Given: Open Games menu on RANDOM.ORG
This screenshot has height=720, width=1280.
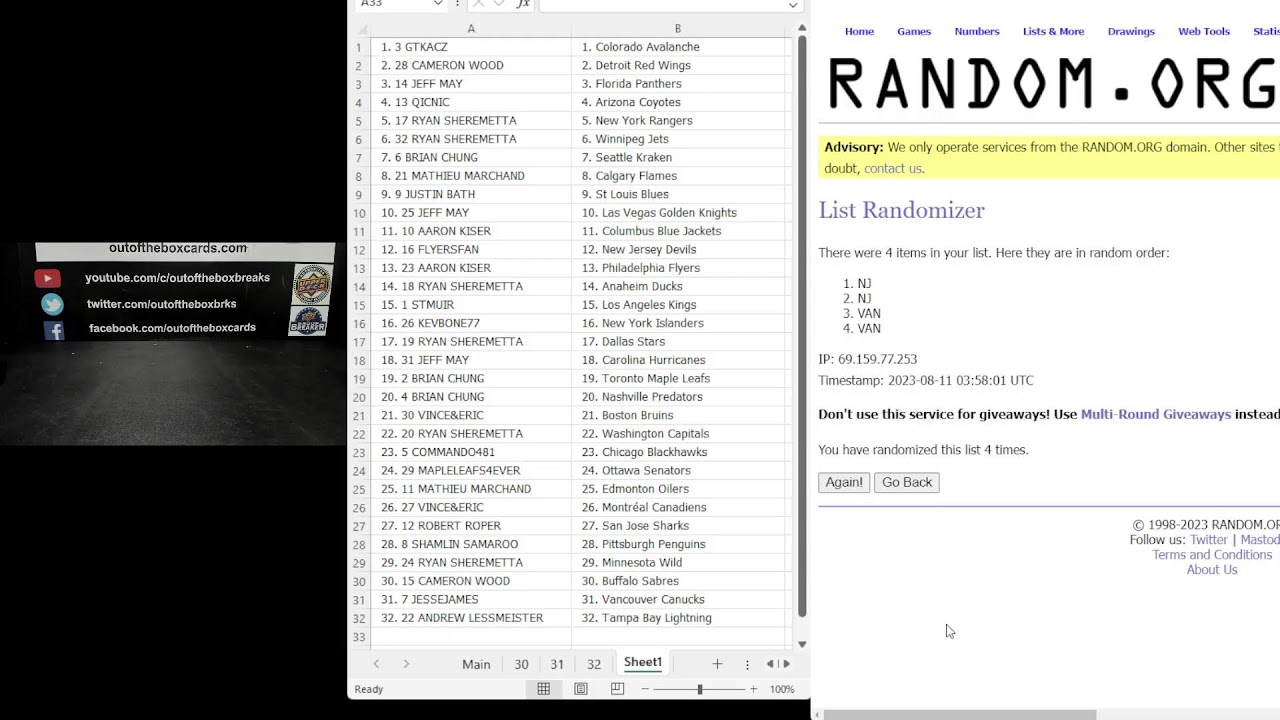Looking at the screenshot, I should coord(914,31).
